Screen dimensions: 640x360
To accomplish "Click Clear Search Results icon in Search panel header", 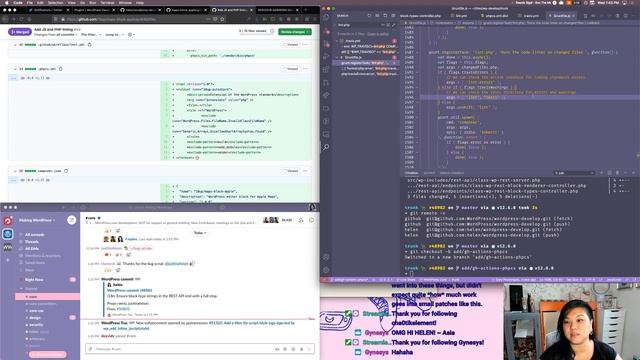I will (377, 16).
